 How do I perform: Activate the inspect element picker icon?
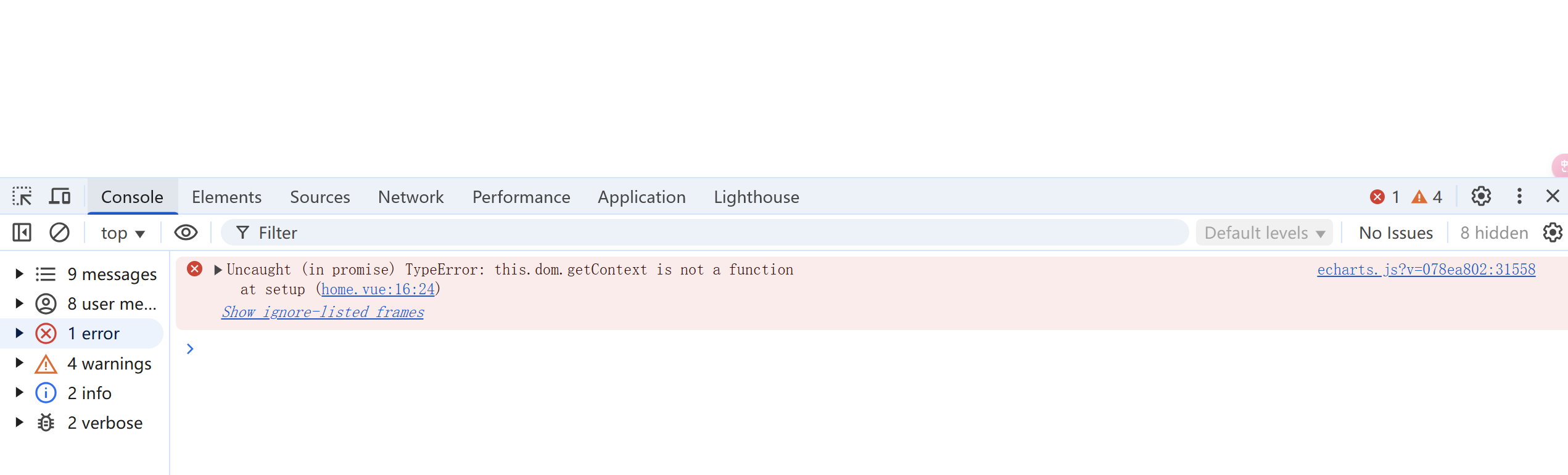click(x=22, y=197)
